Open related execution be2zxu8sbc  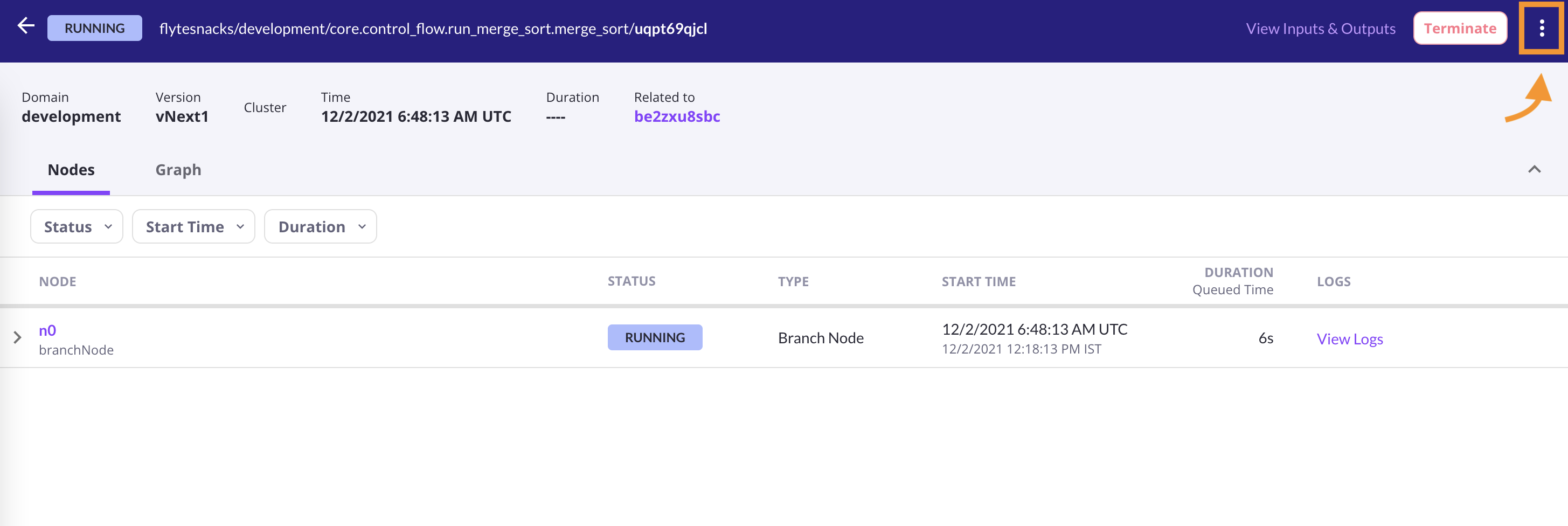pos(677,116)
